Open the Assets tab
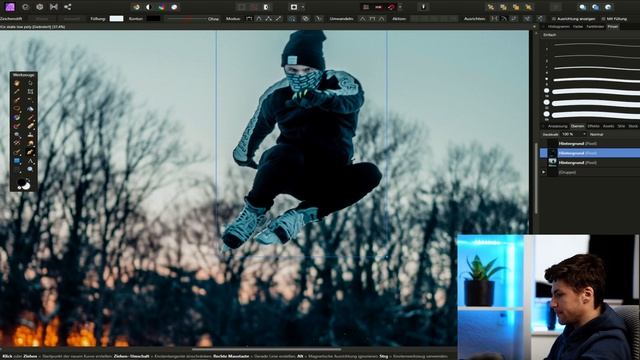Image resolution: width=640 pixels, height=360 pixels. (x=608, y=127)
